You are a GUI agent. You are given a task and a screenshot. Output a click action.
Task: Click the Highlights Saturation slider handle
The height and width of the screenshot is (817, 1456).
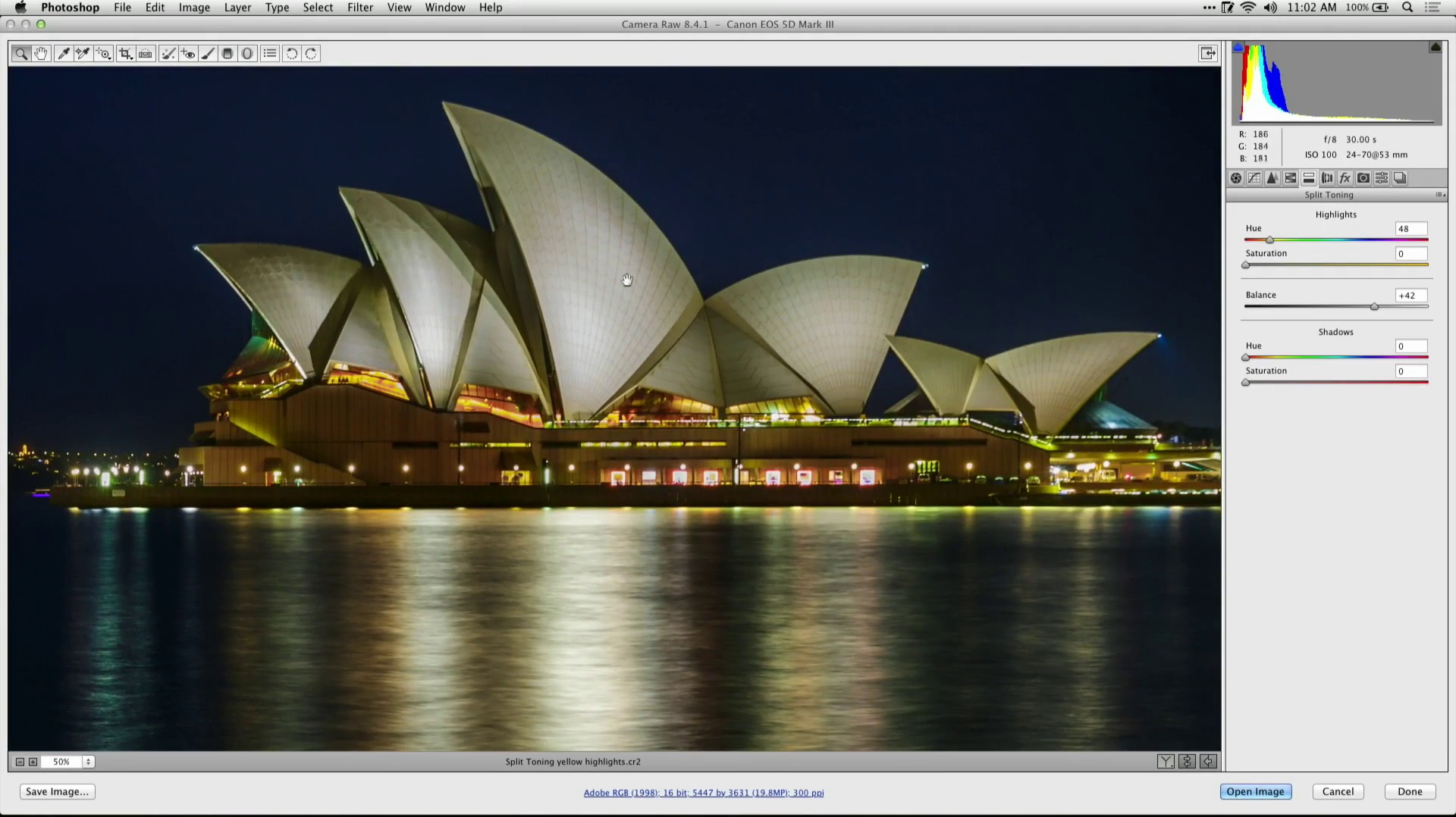pos(1245,265)
